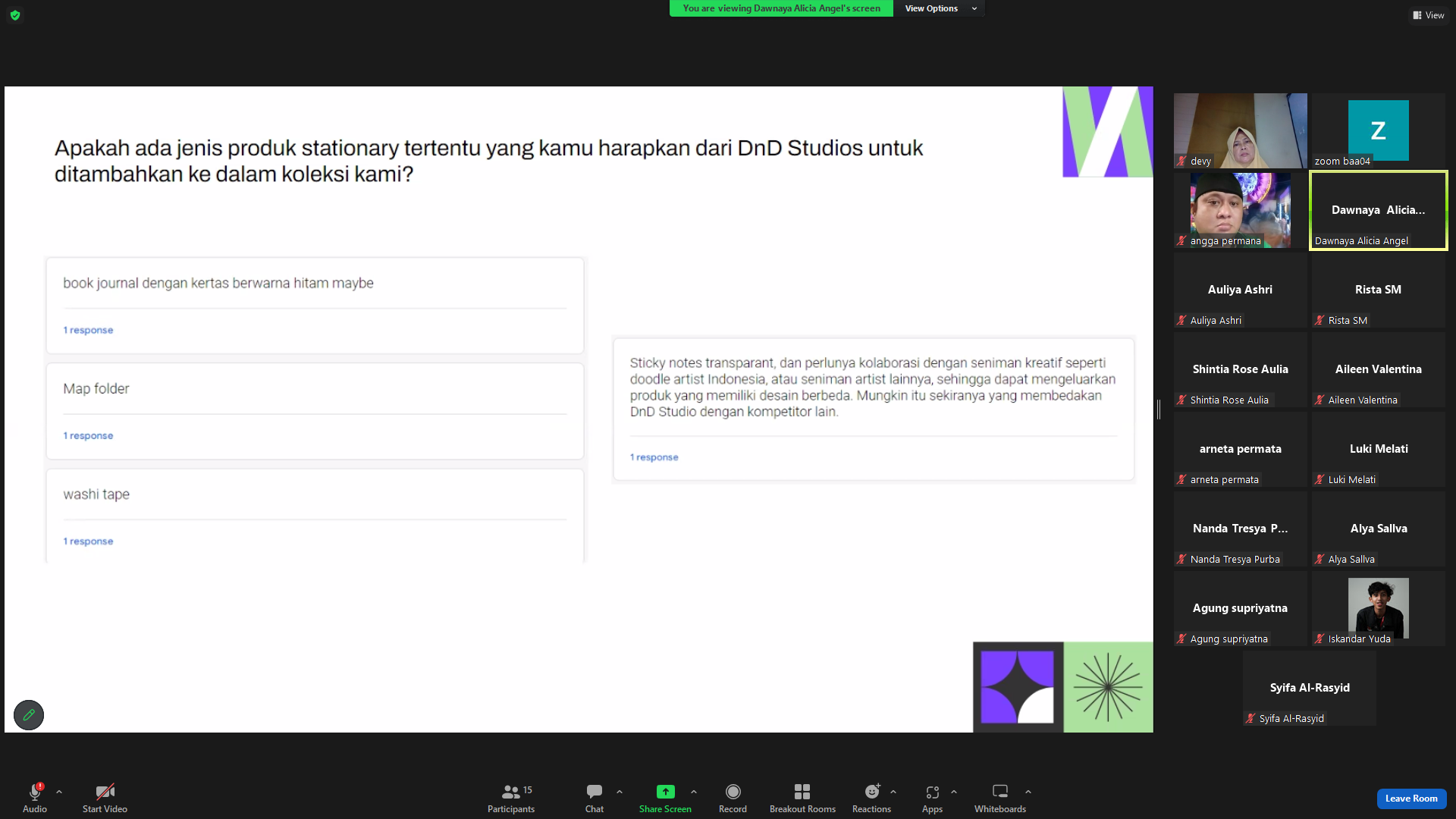Click the muted mic icon on Iskandar Yuda
The image size is (1456, 819).
click(x=1319, y=639)
